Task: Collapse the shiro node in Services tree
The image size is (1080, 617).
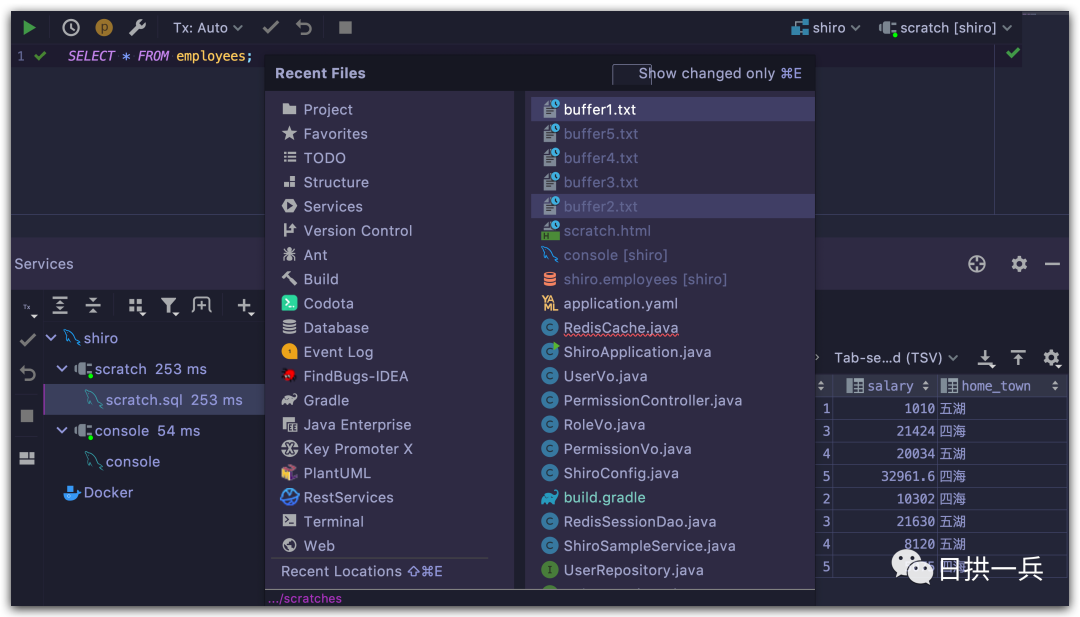Action: click(x=51, y=338)
